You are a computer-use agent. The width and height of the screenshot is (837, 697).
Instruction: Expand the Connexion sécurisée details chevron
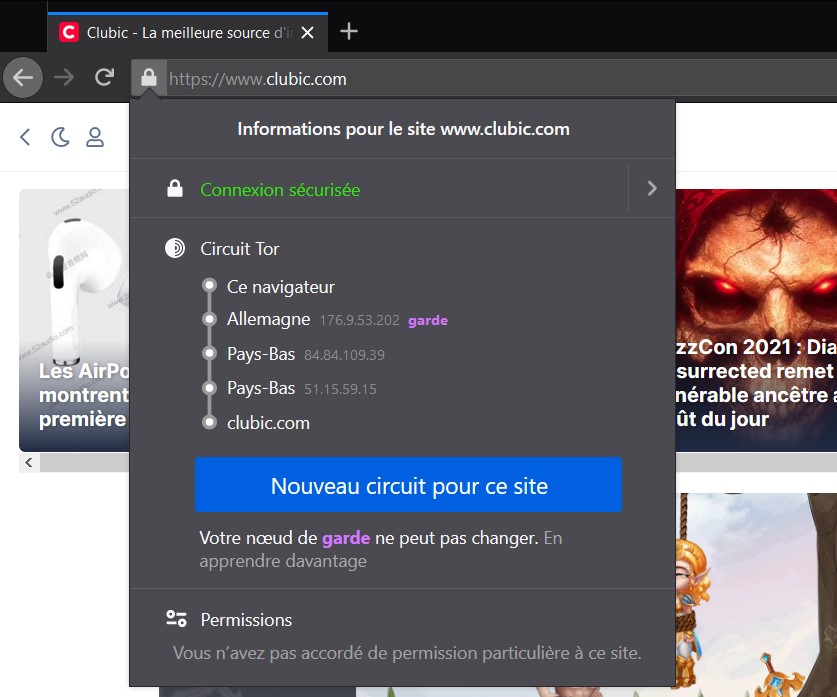point(651,188)
